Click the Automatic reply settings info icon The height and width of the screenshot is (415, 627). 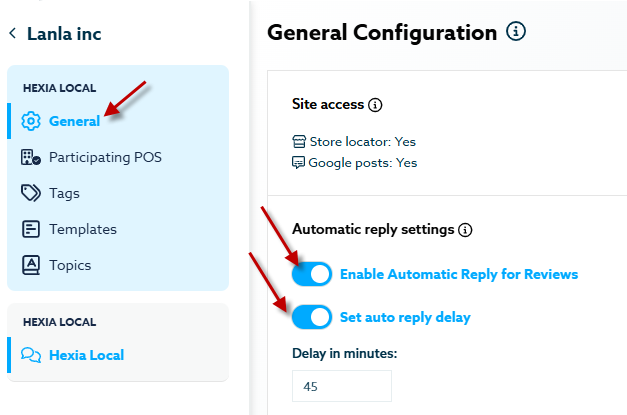pos(465,230)
